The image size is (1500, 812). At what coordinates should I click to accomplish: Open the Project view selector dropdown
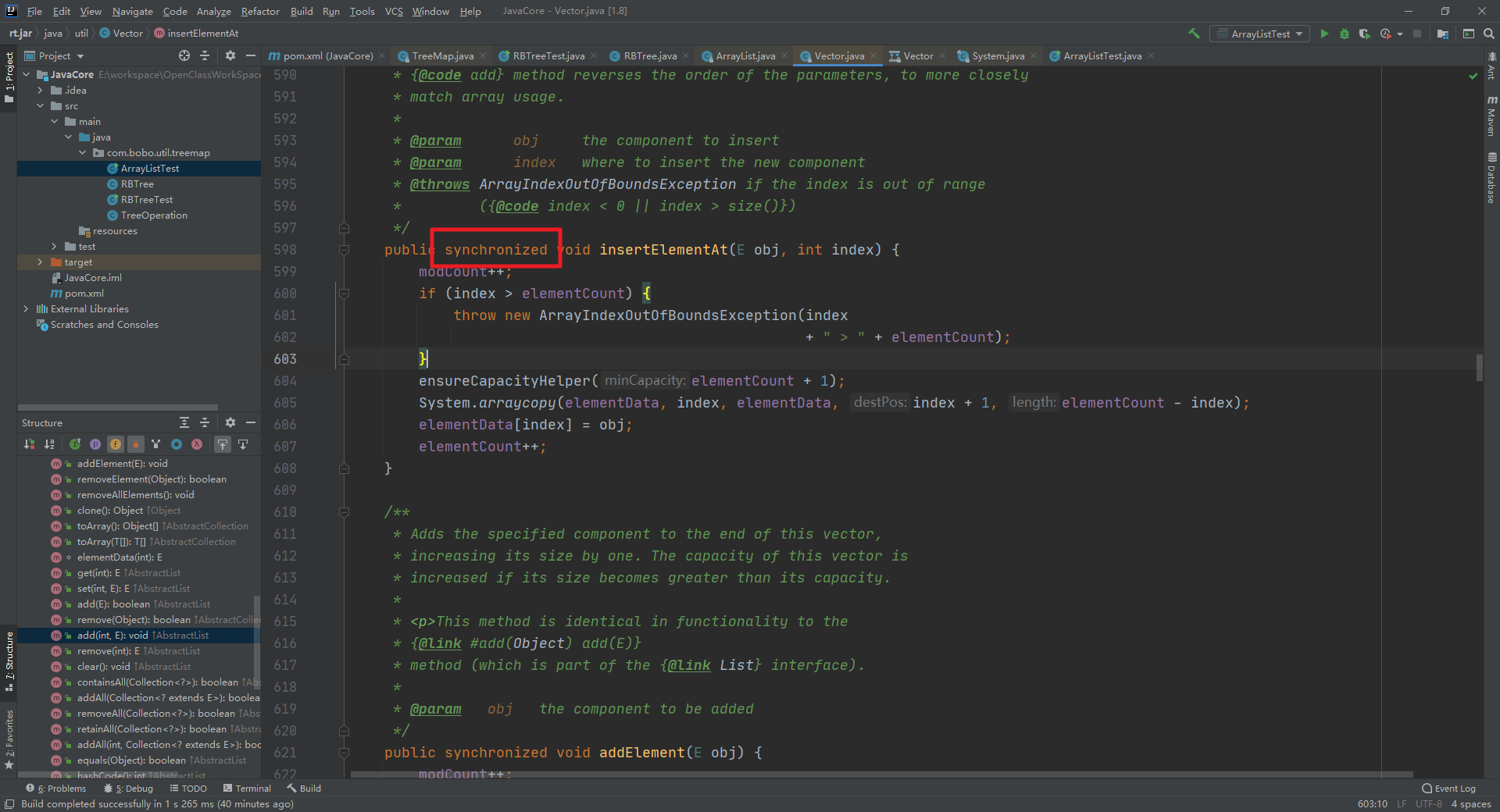click(55, 55)
